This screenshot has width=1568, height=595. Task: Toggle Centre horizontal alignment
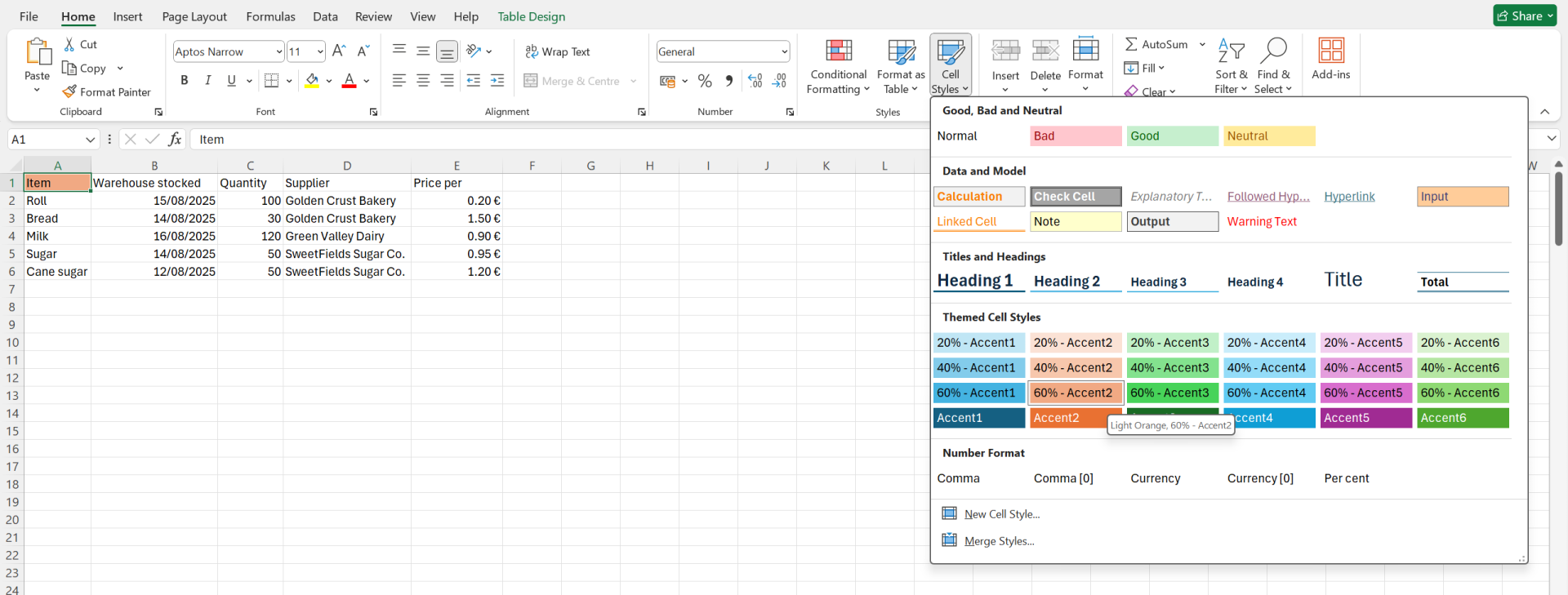point(423,80)
